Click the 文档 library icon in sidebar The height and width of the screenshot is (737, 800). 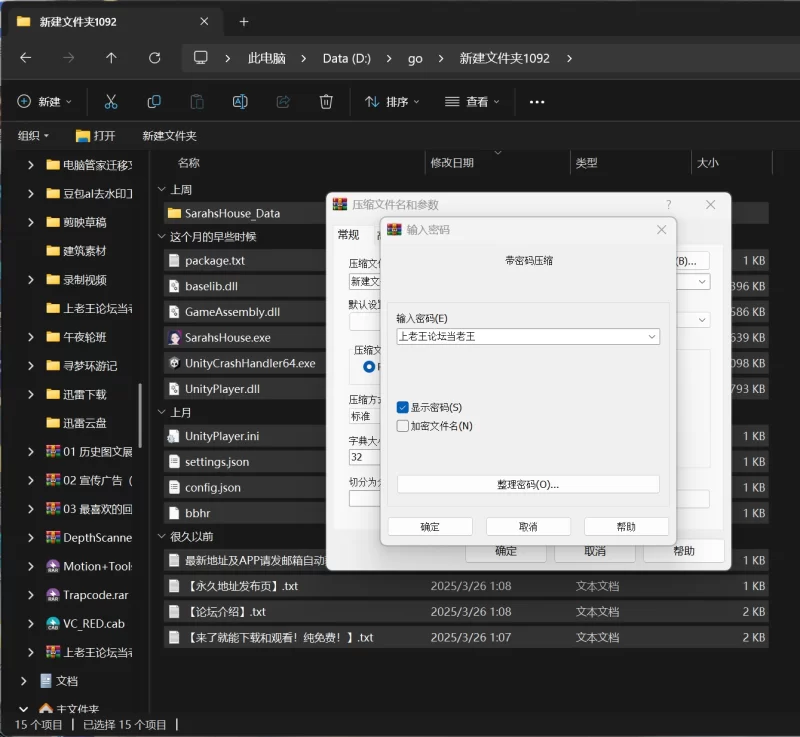pos(46,681)
